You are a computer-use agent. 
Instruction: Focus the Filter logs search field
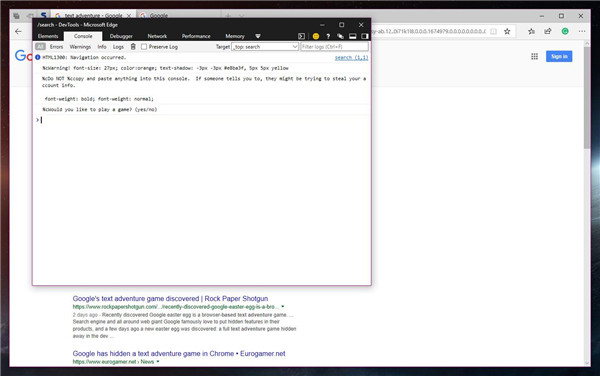pos(334,47)
